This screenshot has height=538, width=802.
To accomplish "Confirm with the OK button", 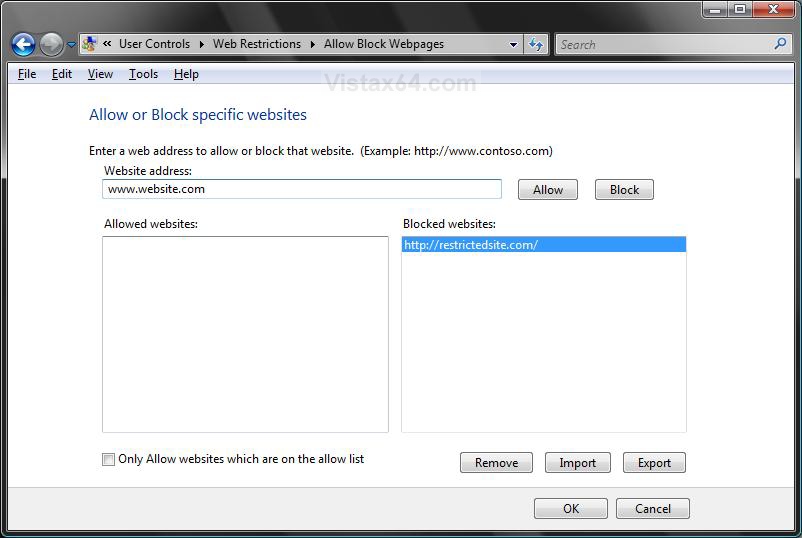I will point(571,509).
